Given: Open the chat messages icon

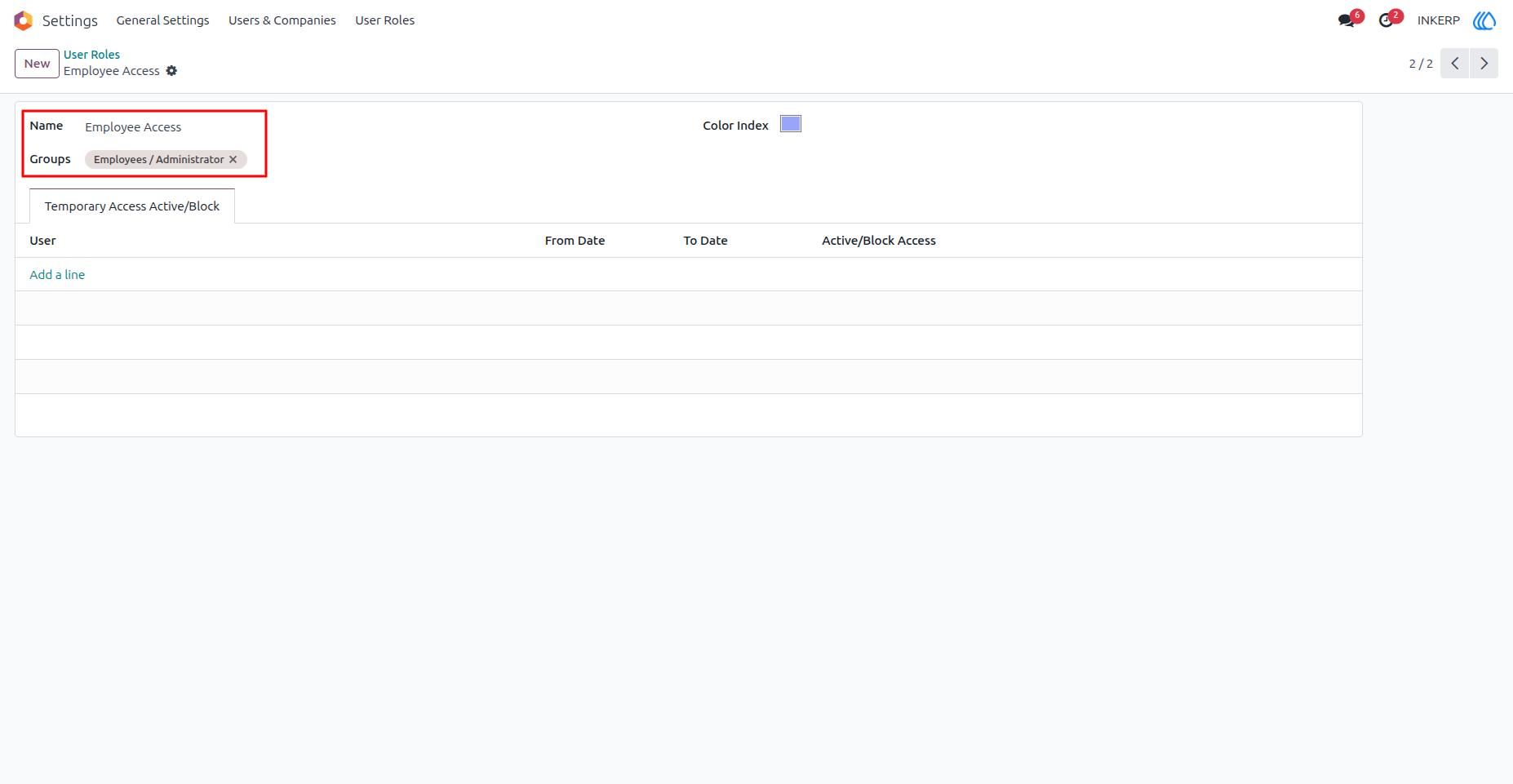Looking at the screenshot, I should click(1347, 20).
